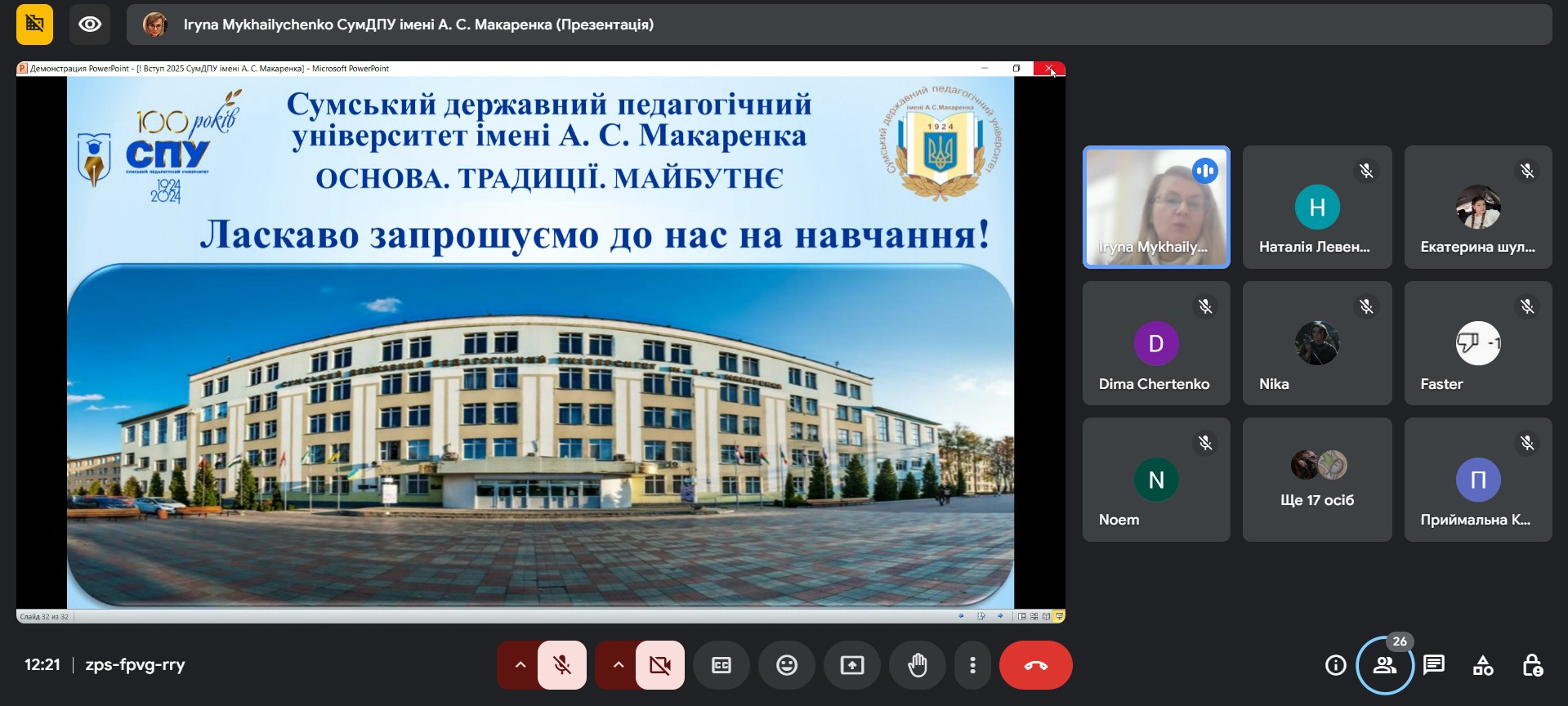Image resolution: width=1568 pixels, height=706 pixels.
Task: Open host controls lock icon
Action: (1532, 665)
